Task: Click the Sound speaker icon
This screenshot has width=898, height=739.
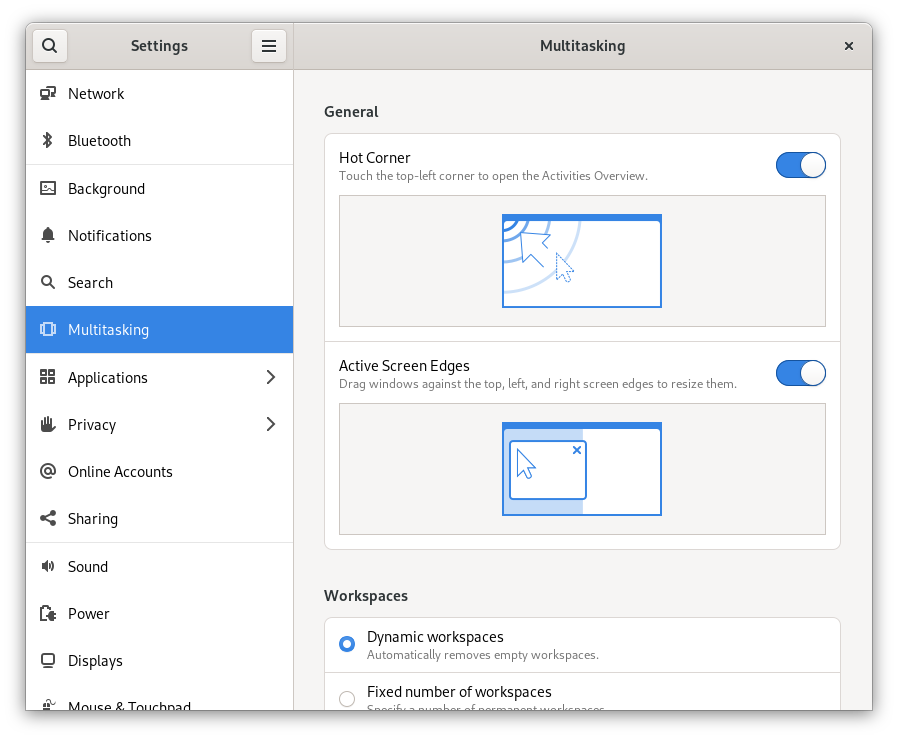Action: pos(48,566)
